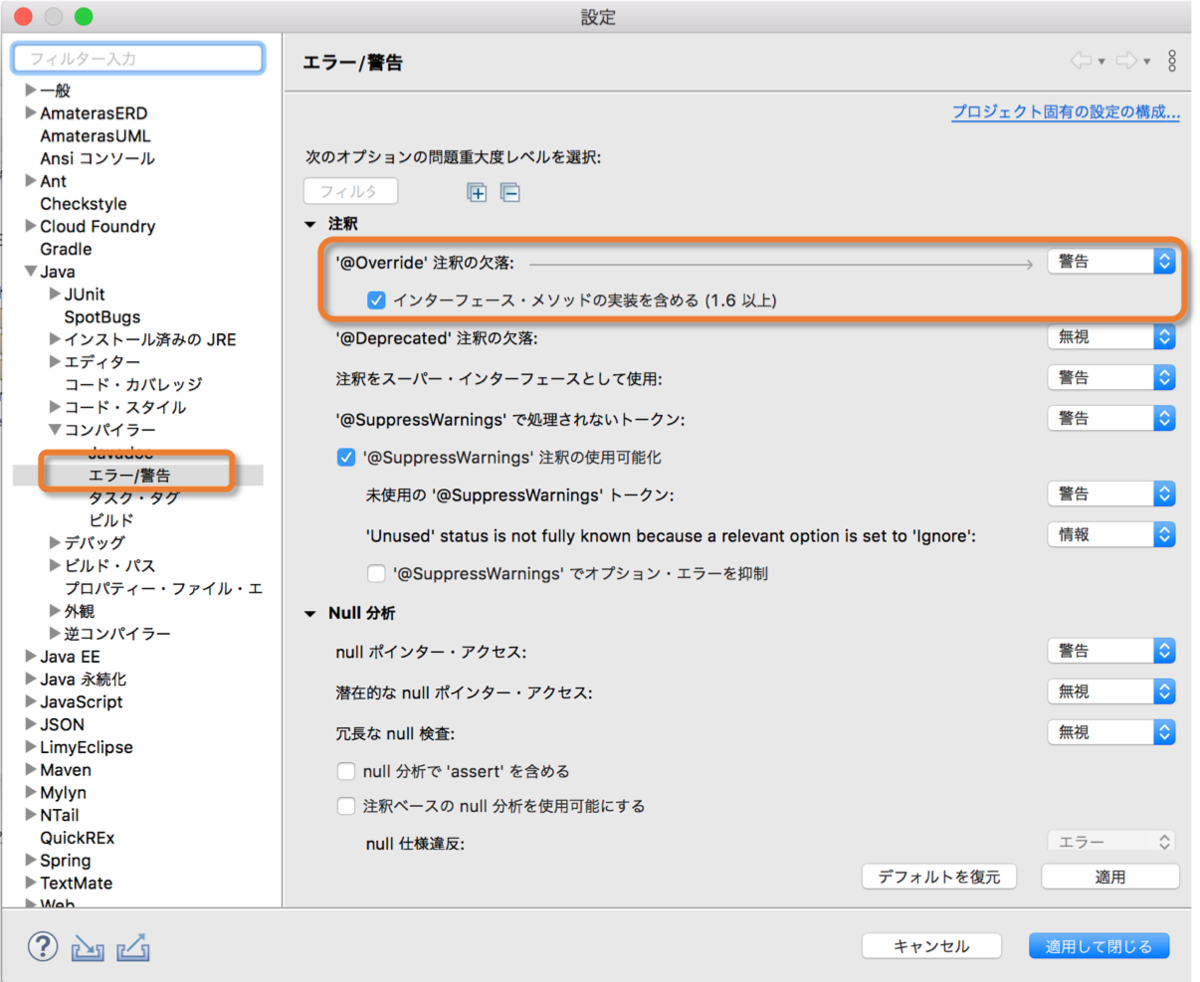Open プロジェクト固有の設定の構成 link
This screenshot has height=982, width=1200.
pos(1065,113)
